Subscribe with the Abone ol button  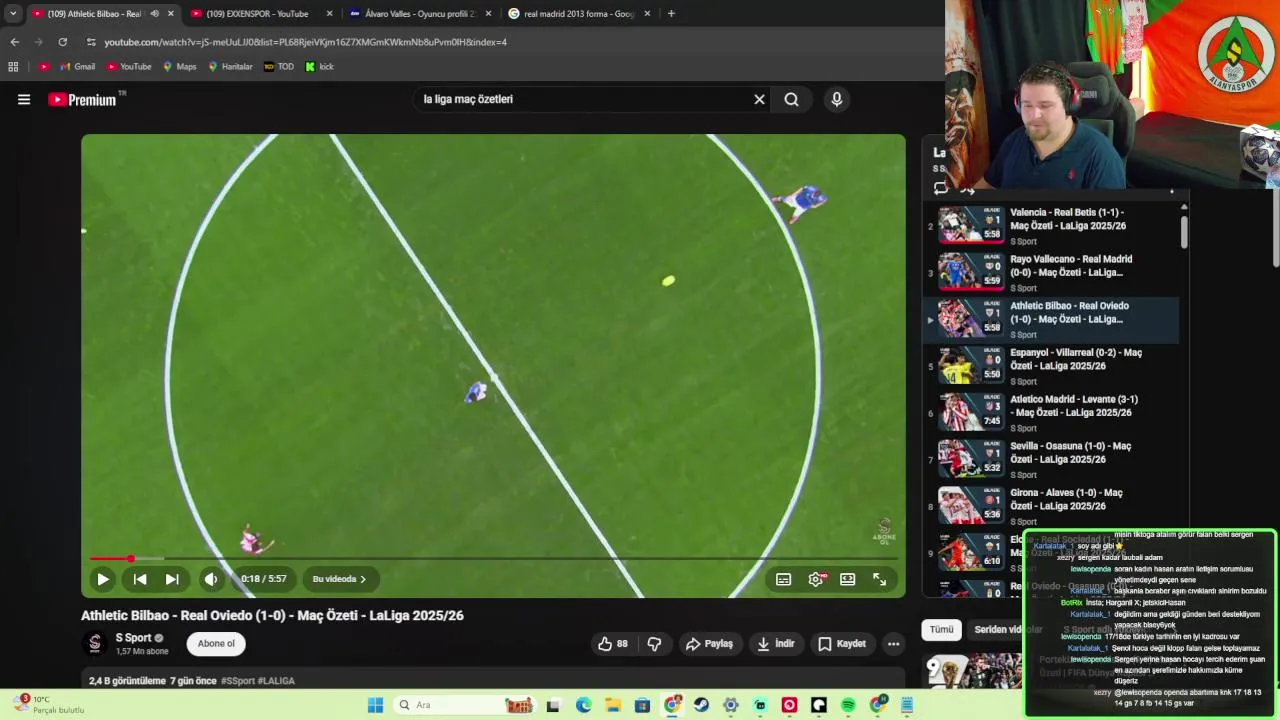[x=216, y=643]
